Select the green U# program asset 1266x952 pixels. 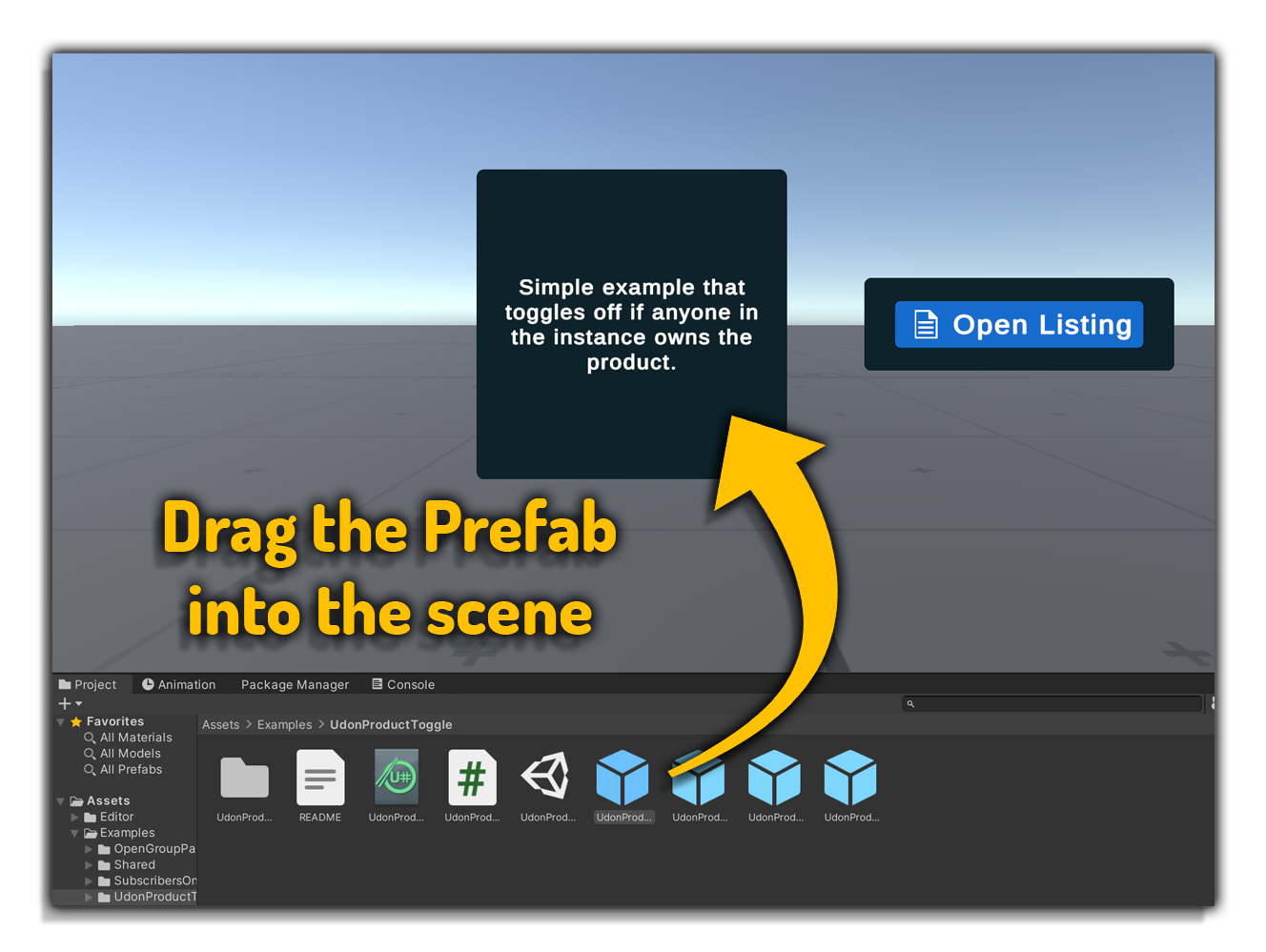click(397, 778)
